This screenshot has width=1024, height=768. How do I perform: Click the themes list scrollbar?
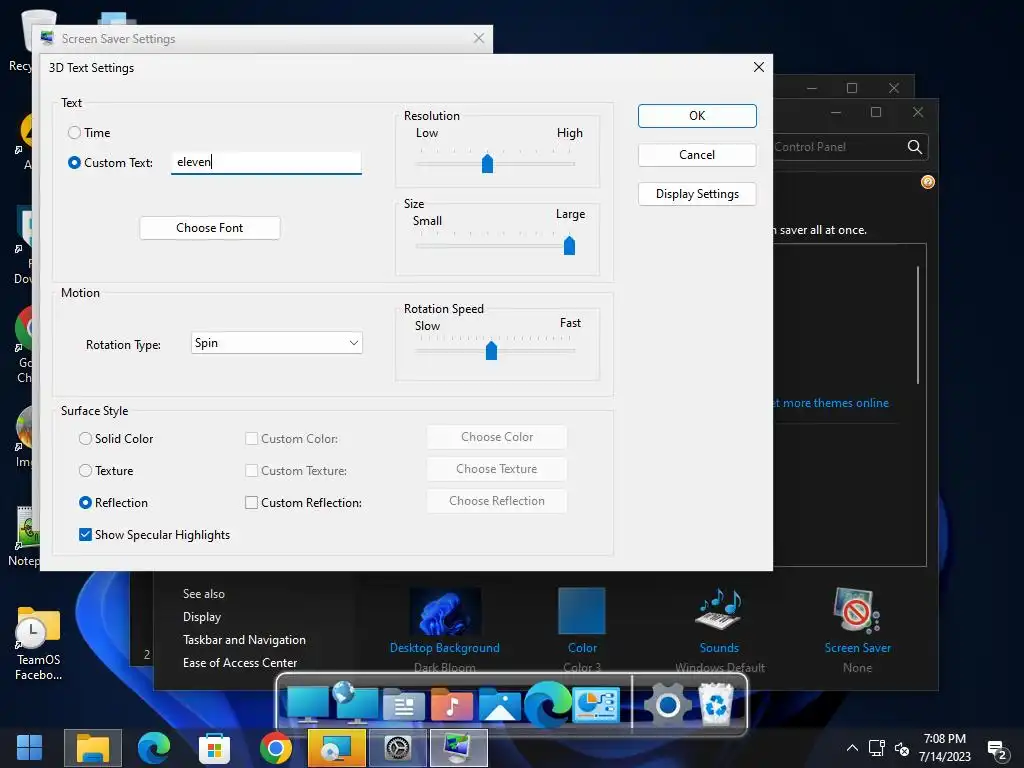pos(918,325)
